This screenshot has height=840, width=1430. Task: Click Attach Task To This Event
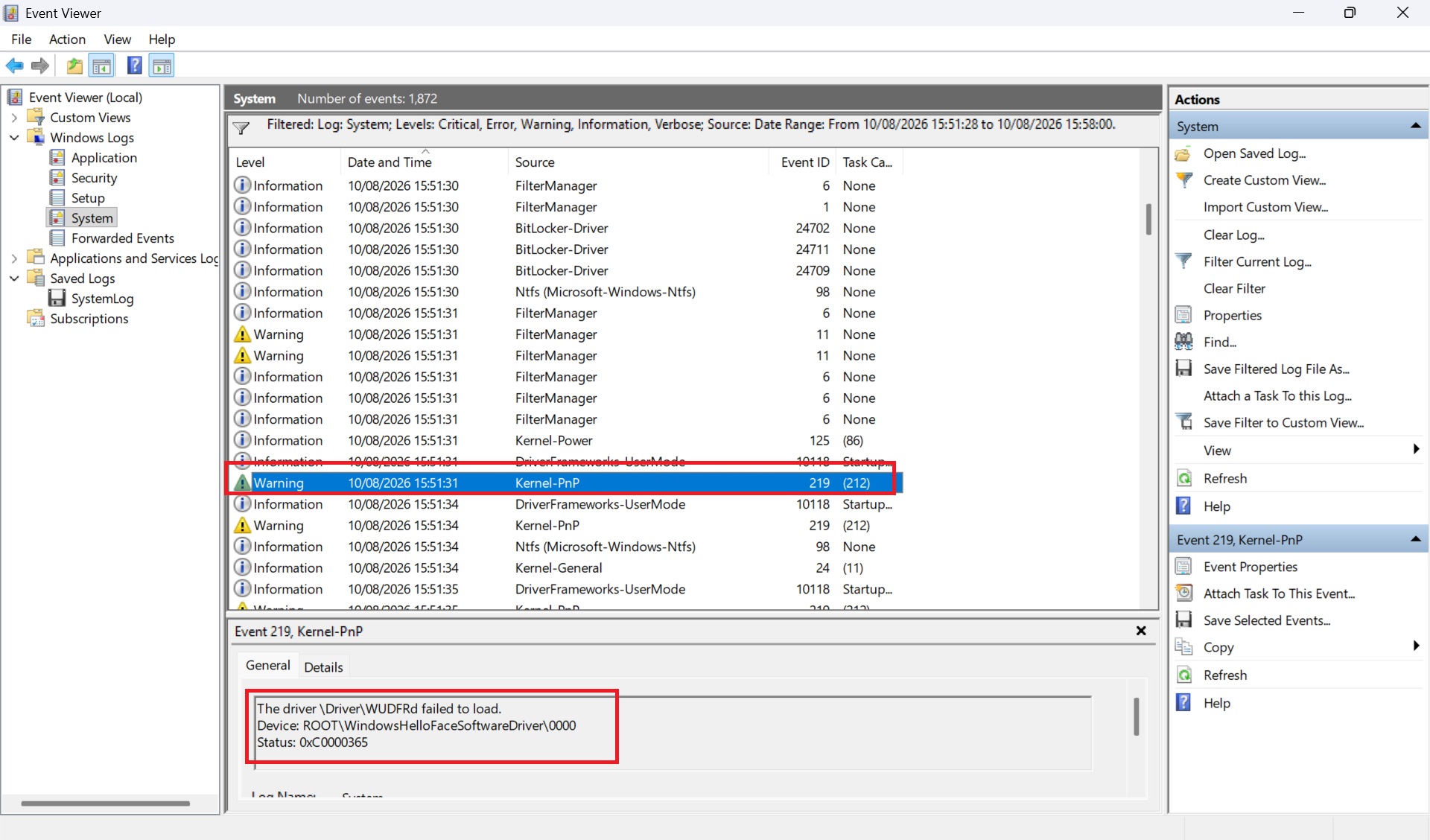[x=1279, y=594]
